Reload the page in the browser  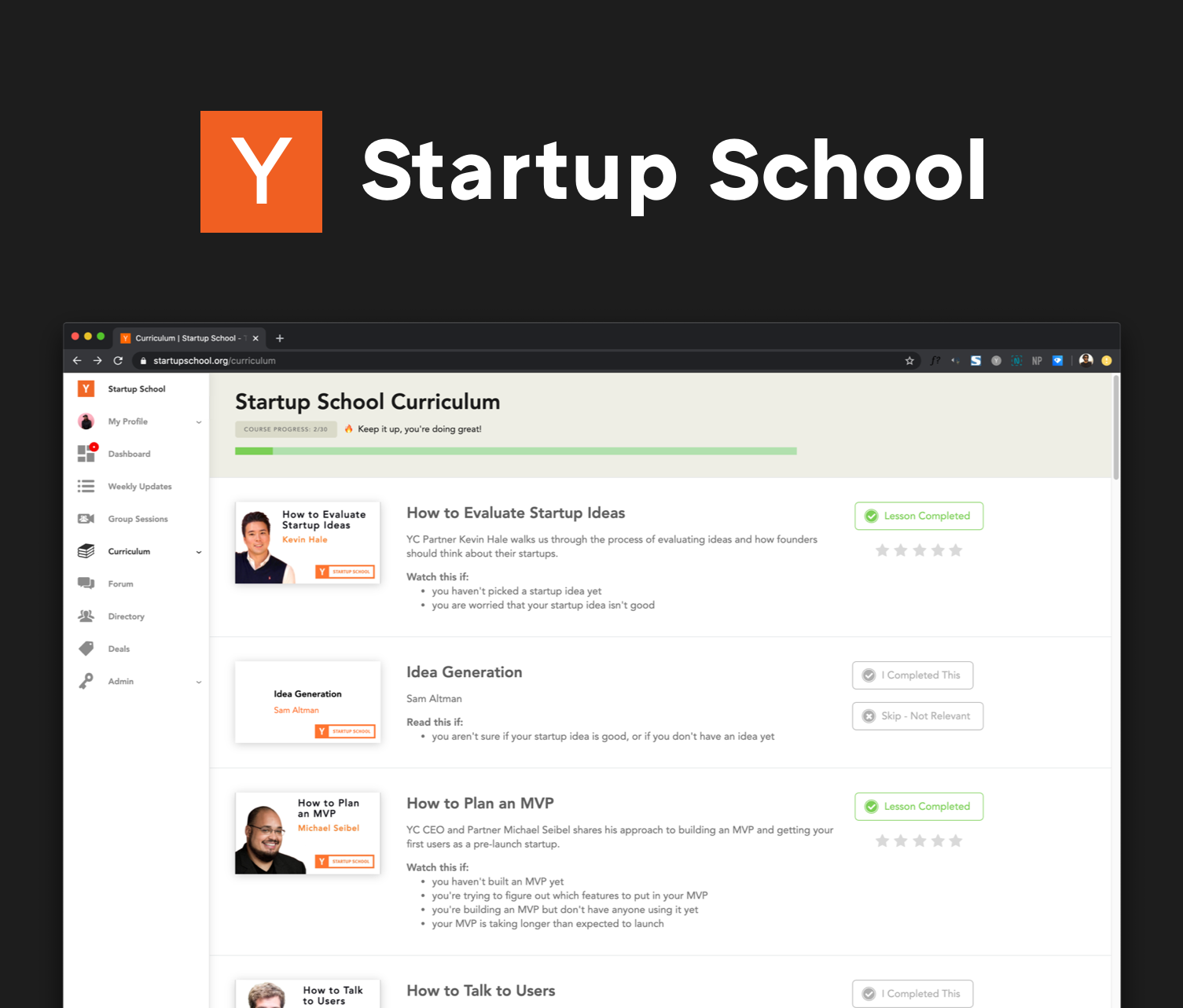pos(118,361)
